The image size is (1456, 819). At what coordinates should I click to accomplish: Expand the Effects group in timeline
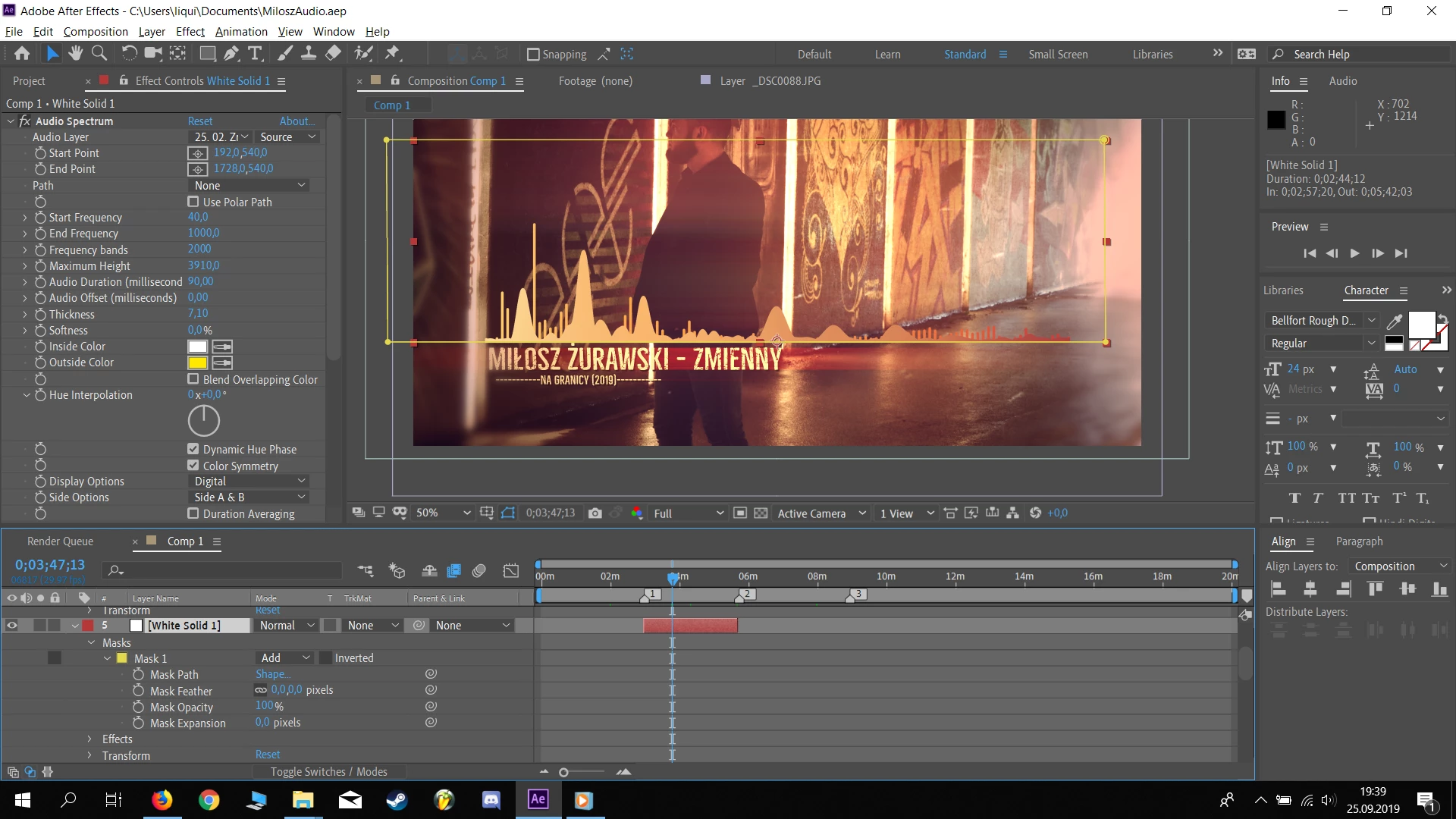[x=89, y=739]
